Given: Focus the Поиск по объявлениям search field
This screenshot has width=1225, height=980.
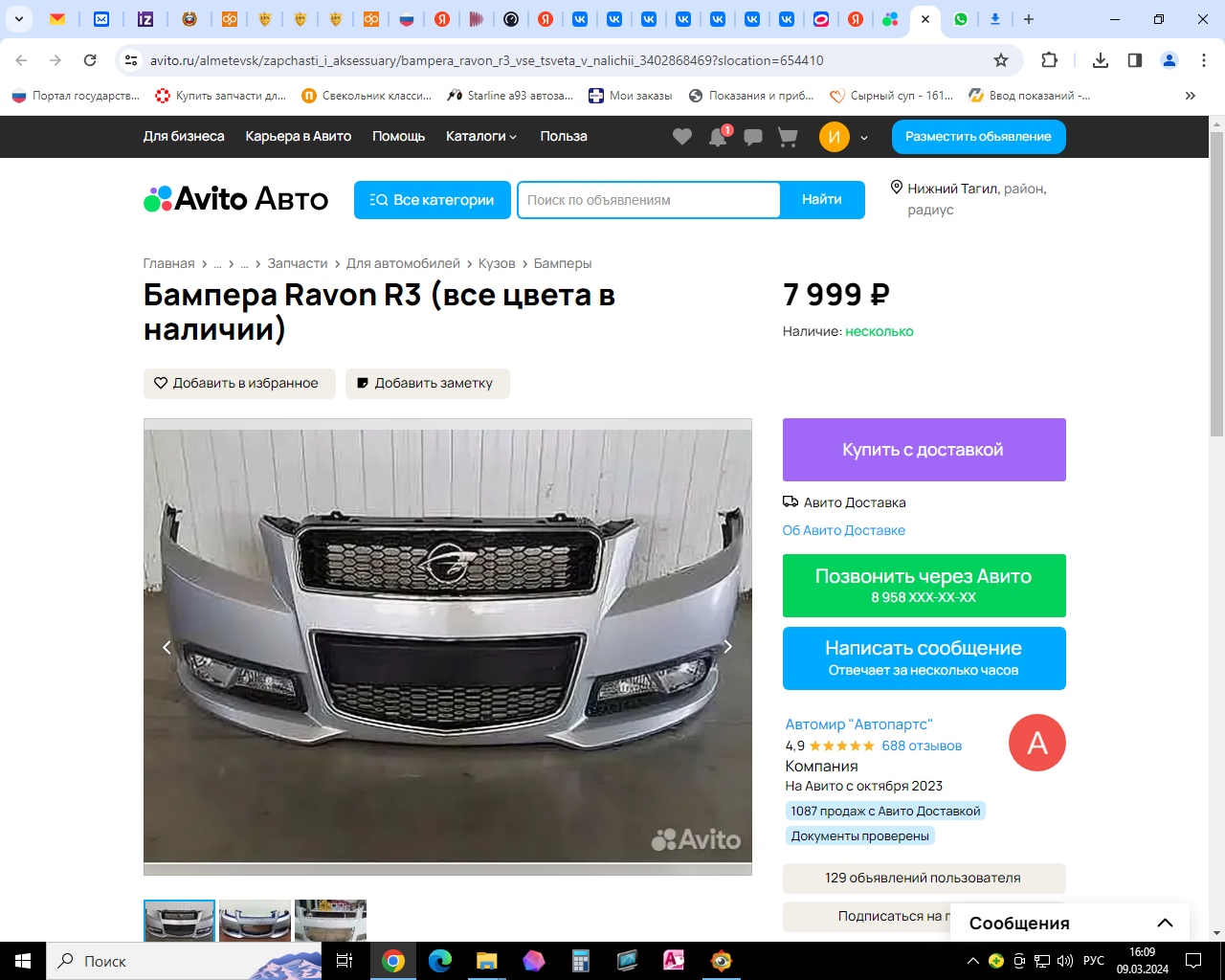Looking at the screenshot, I should [649, 200].
